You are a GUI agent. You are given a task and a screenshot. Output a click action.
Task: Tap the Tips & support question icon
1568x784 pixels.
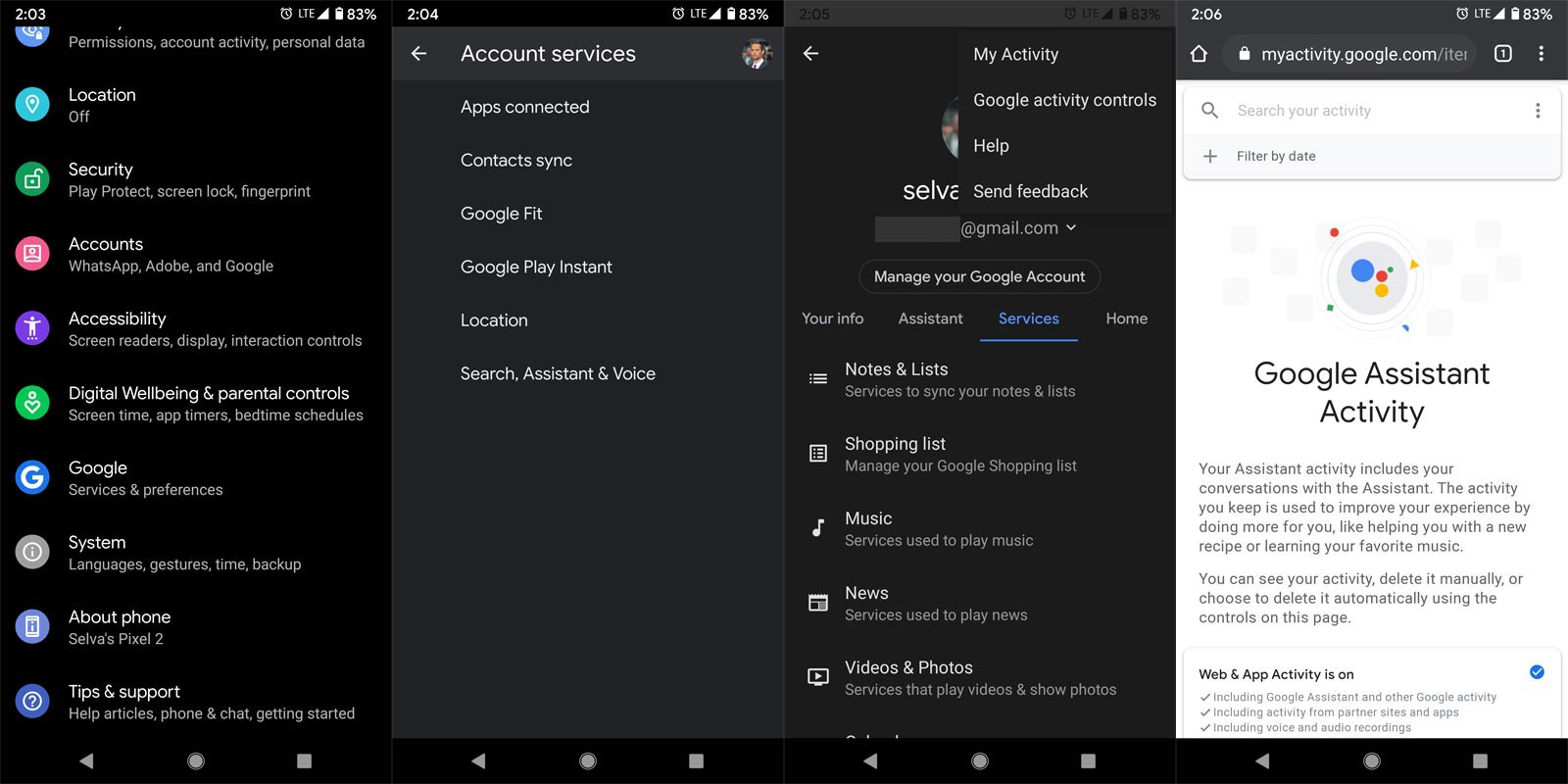tap(32, 701)
